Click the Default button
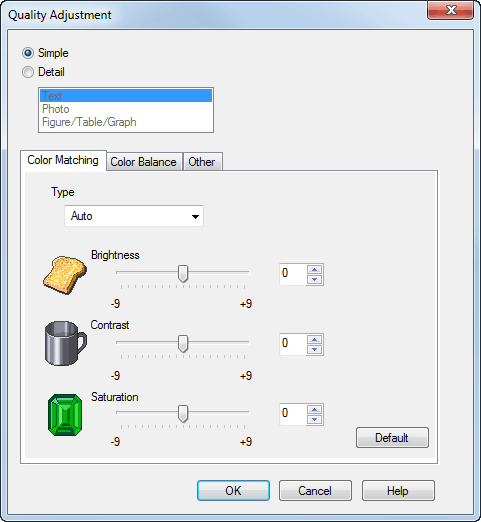Image resolution: width=481 pixels, height=522 pixels. pyautogui.click(x=392, y=437)
